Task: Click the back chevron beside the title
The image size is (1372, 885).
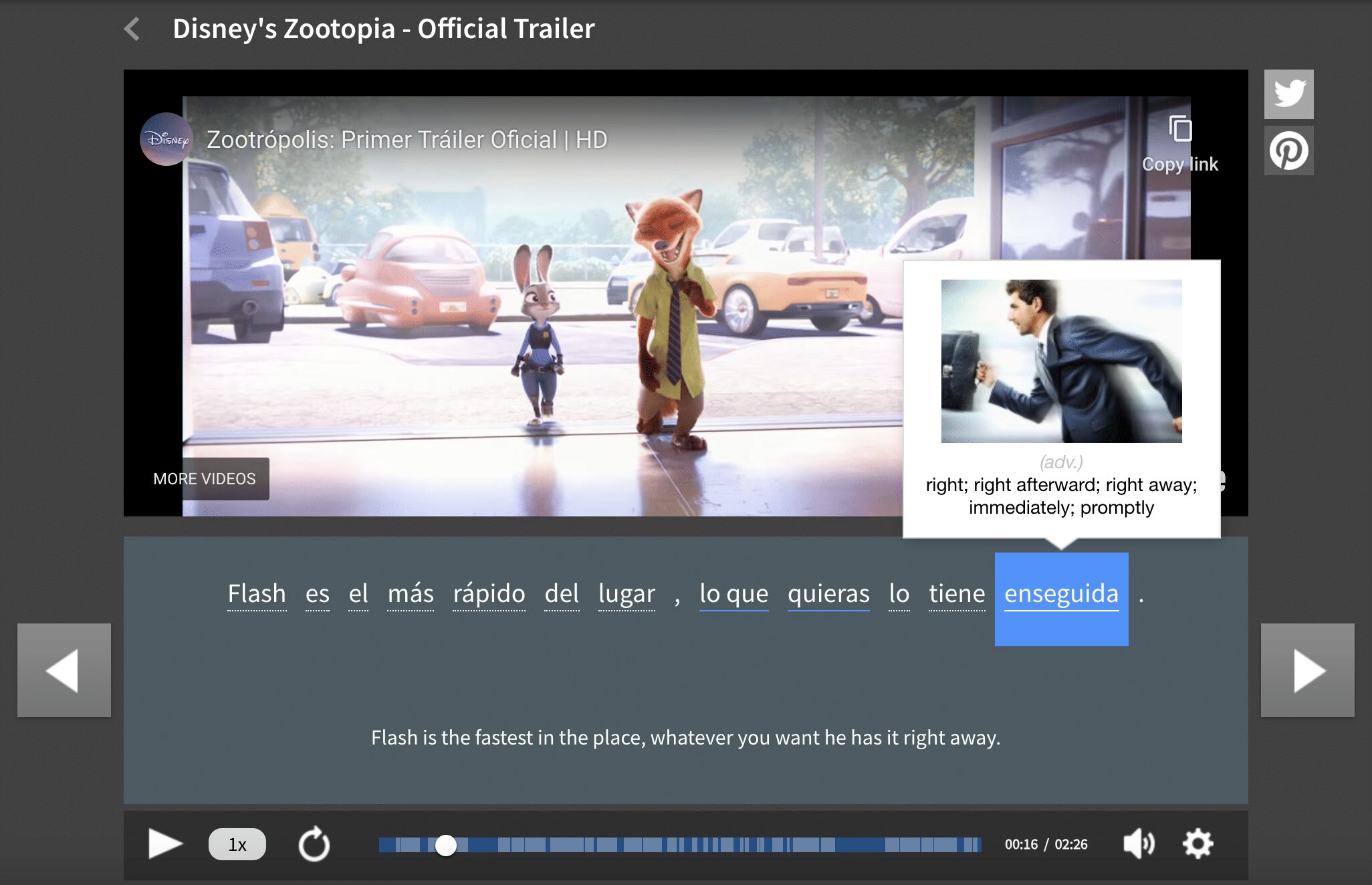Action: click(132, 29)
